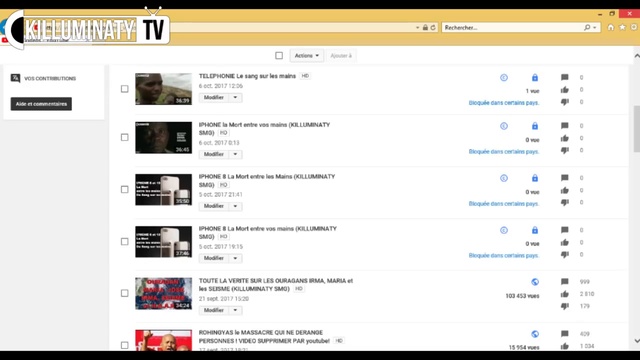This screenshot has width=640, height=360.
Task: Click public globe icon for OURAGANS video
Action: [x=535, y=282]
